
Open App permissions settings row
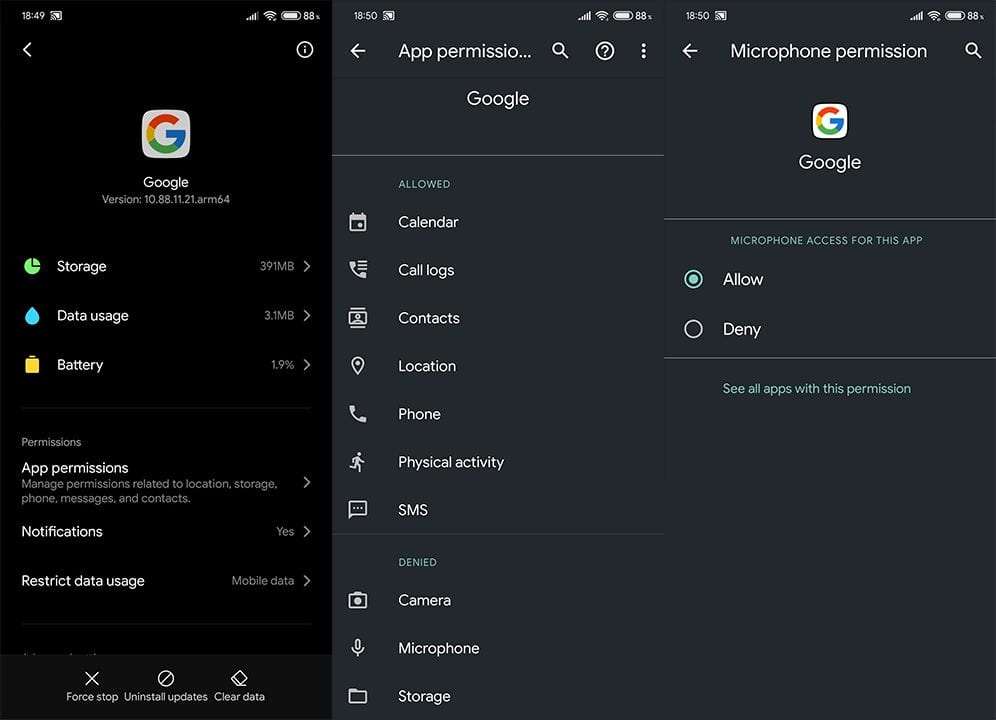coord(165,482)
